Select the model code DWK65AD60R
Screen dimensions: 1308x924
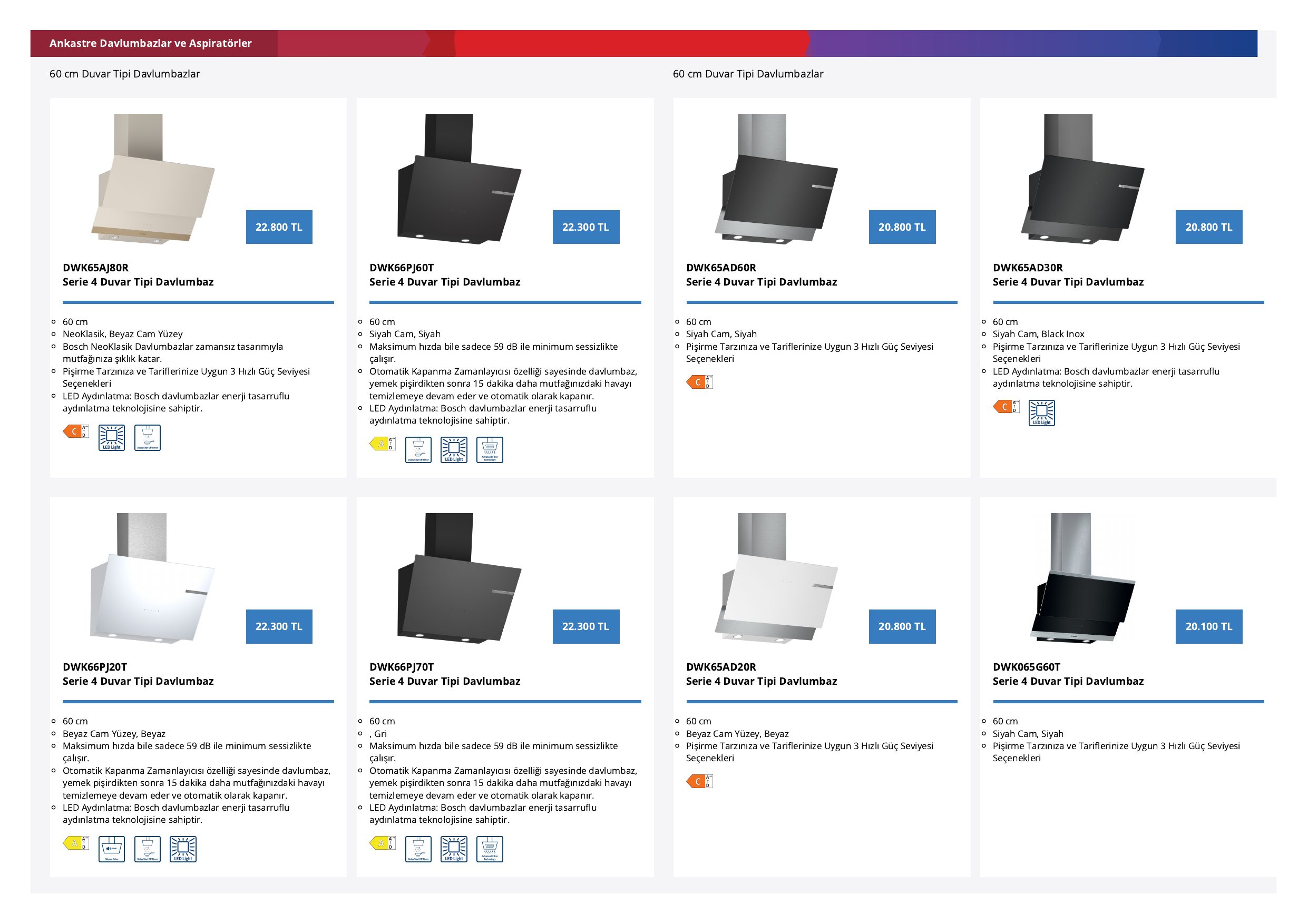pos(721,268)
